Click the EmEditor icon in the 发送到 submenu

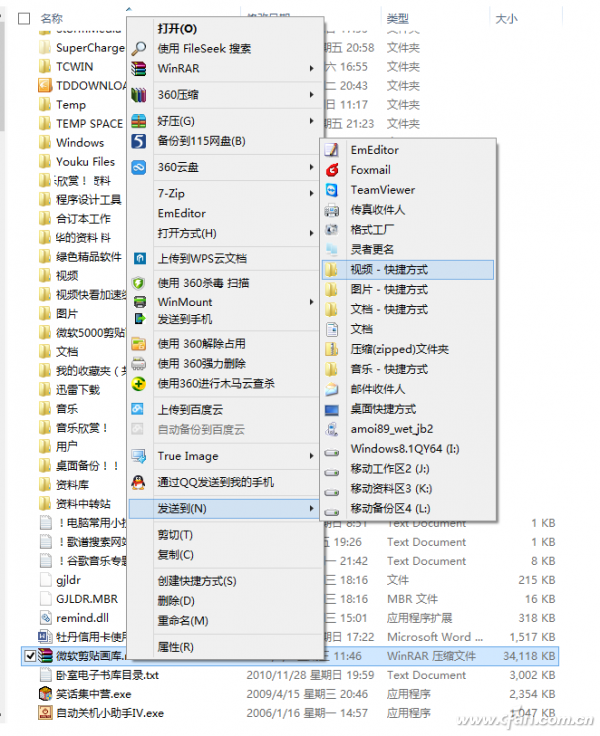click(x=332, y=150)
